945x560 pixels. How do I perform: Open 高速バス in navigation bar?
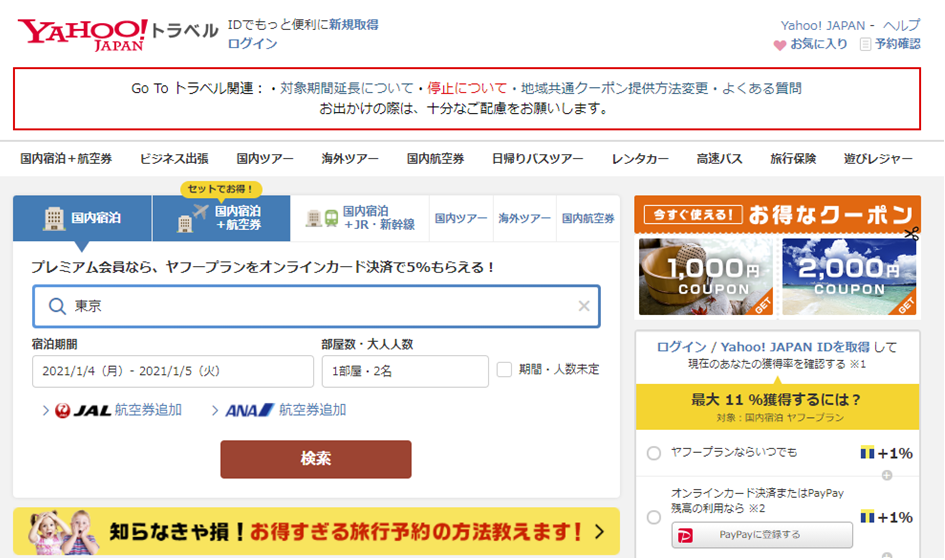tap(720, 159)
